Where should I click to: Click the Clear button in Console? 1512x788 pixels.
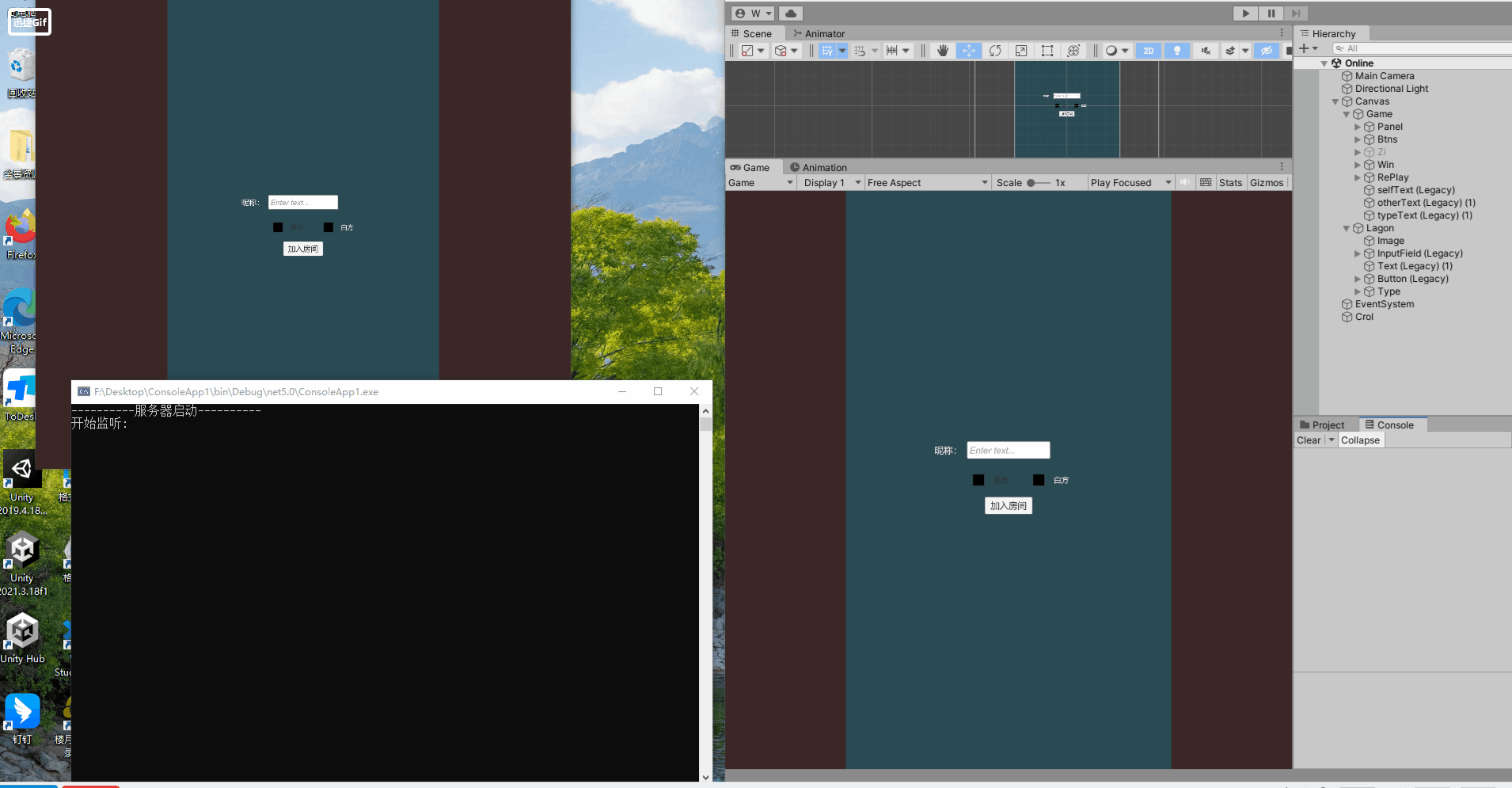coord(1309,440)
